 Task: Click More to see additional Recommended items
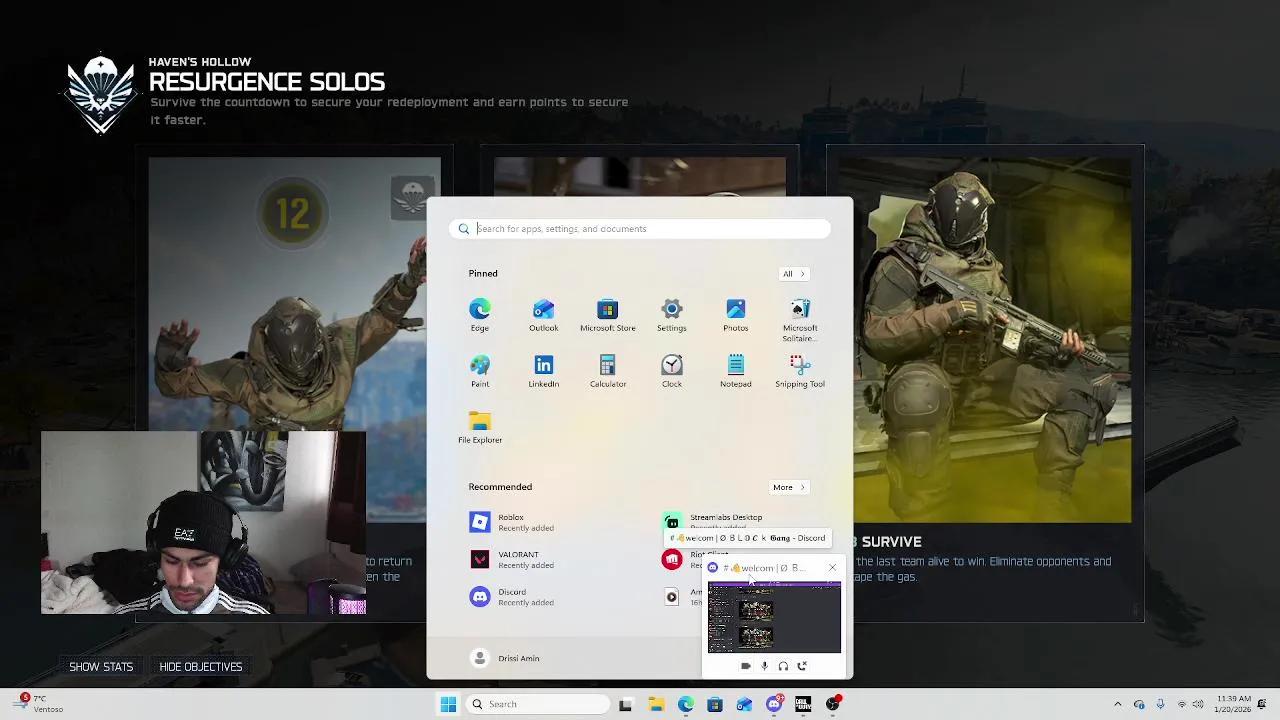(788, 487)
